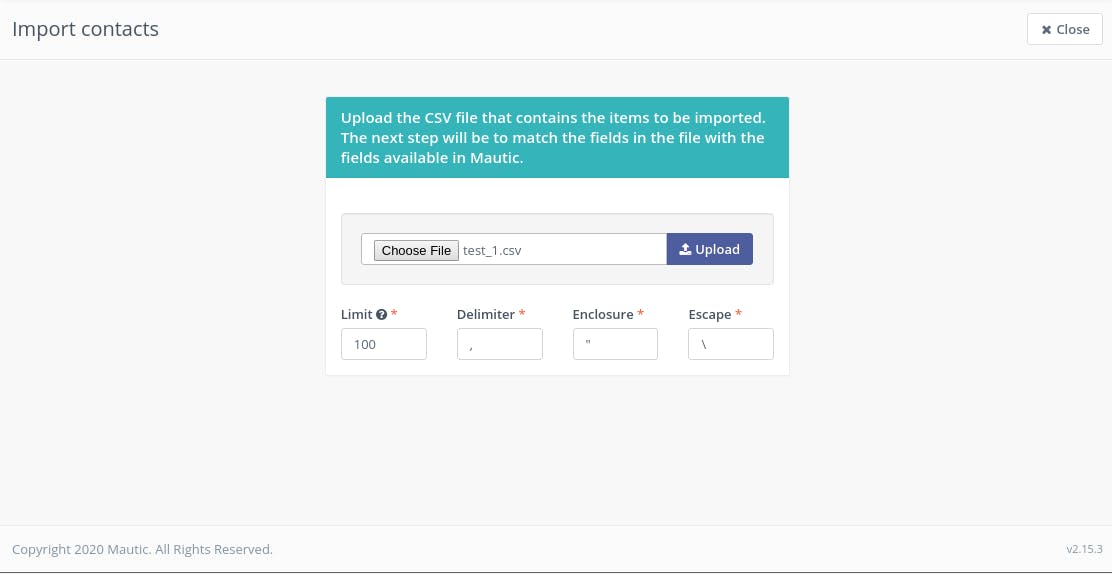
Task: Click the v2.15.3 version text
Action: tap(1084, 549)
